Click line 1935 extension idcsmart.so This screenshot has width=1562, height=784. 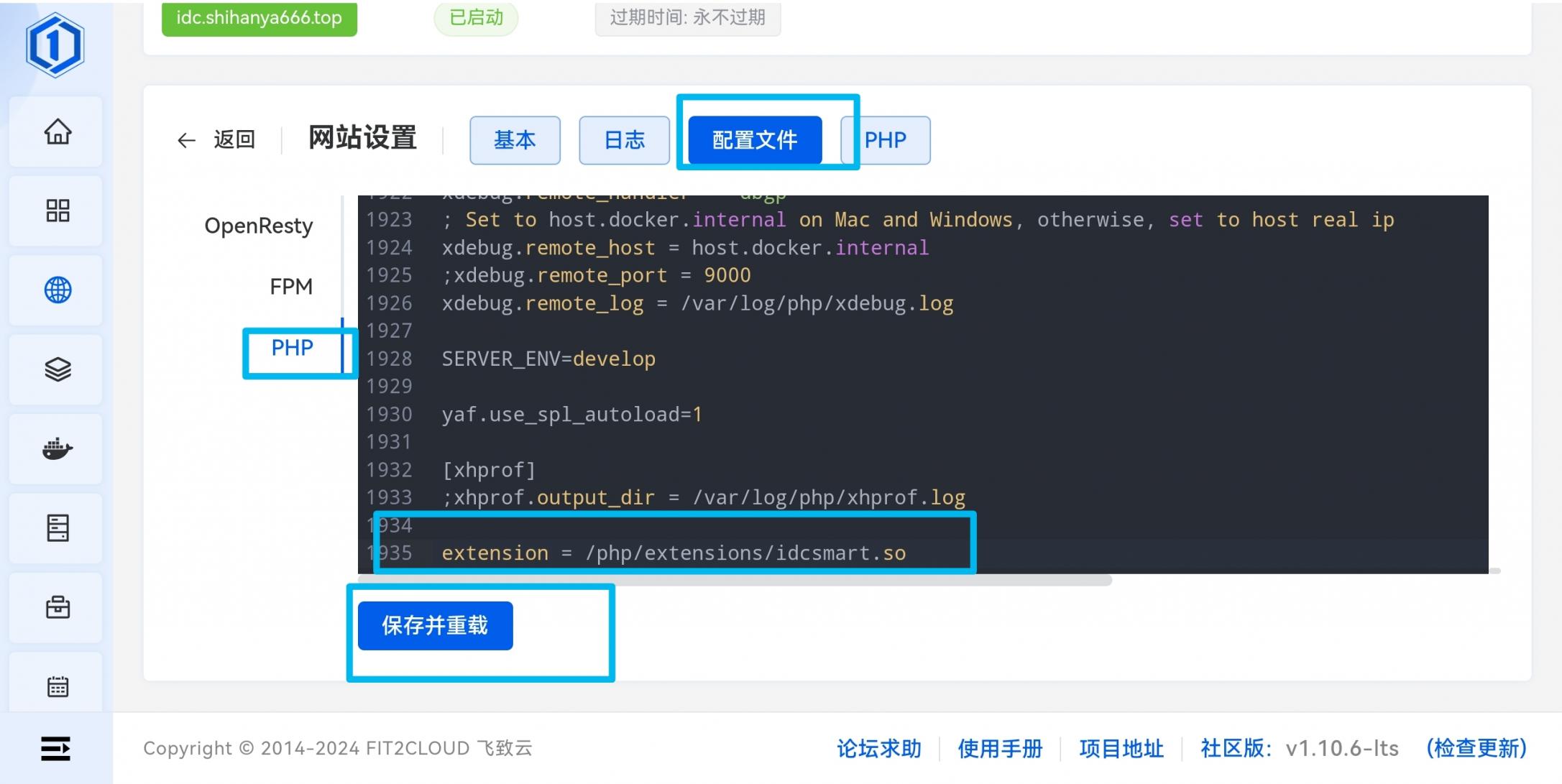click(674, 553)
